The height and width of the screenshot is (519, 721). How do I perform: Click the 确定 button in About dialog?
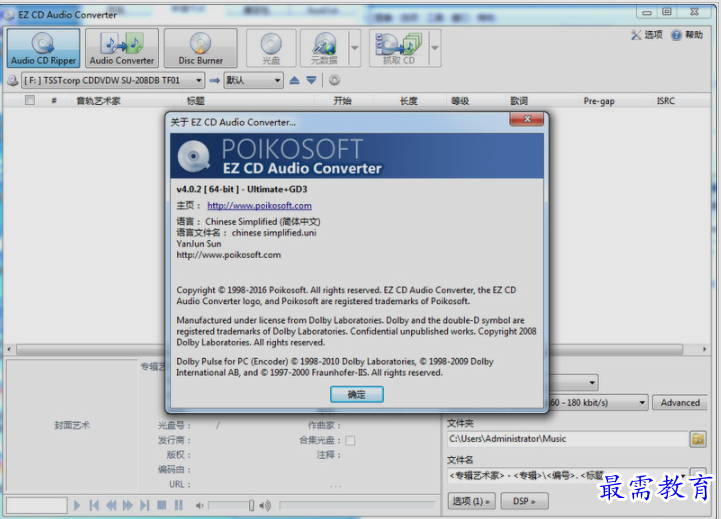(x=356, y=394)
